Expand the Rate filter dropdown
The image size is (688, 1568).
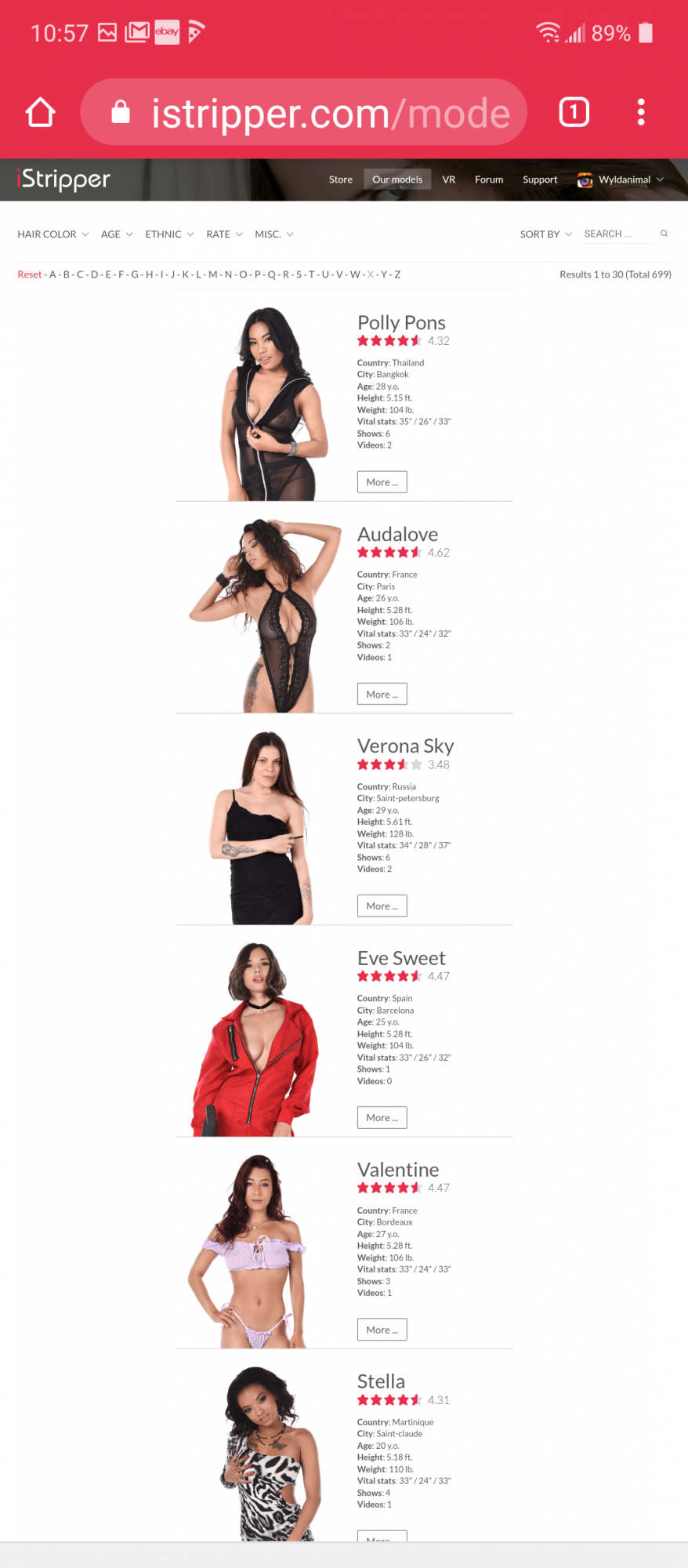(224, 234)
